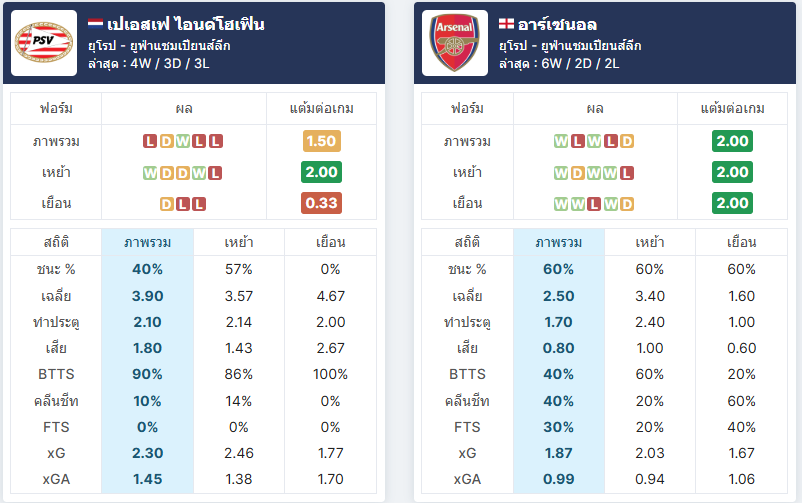The width and height of the screenshot is (802, 503).
Task: Click first L badge in PSV overall form
Action: tap(150, 141)
